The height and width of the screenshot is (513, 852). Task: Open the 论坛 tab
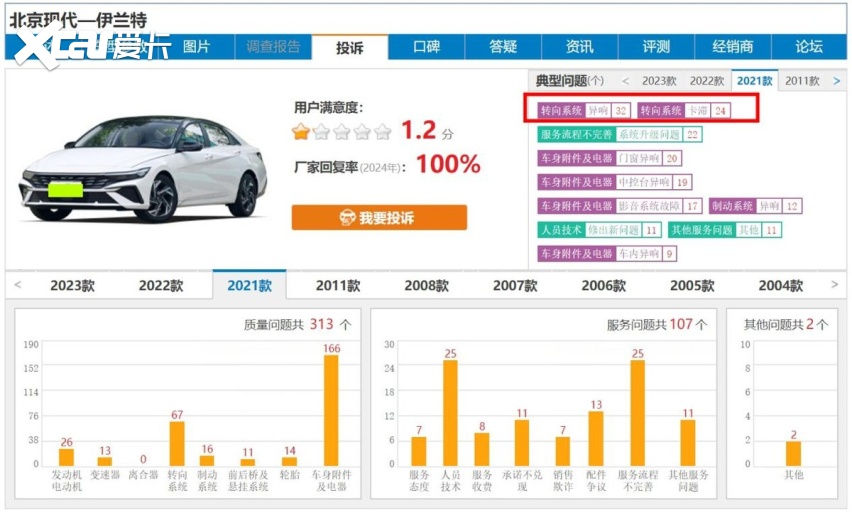pyautogui.click(x=809, y=47)
